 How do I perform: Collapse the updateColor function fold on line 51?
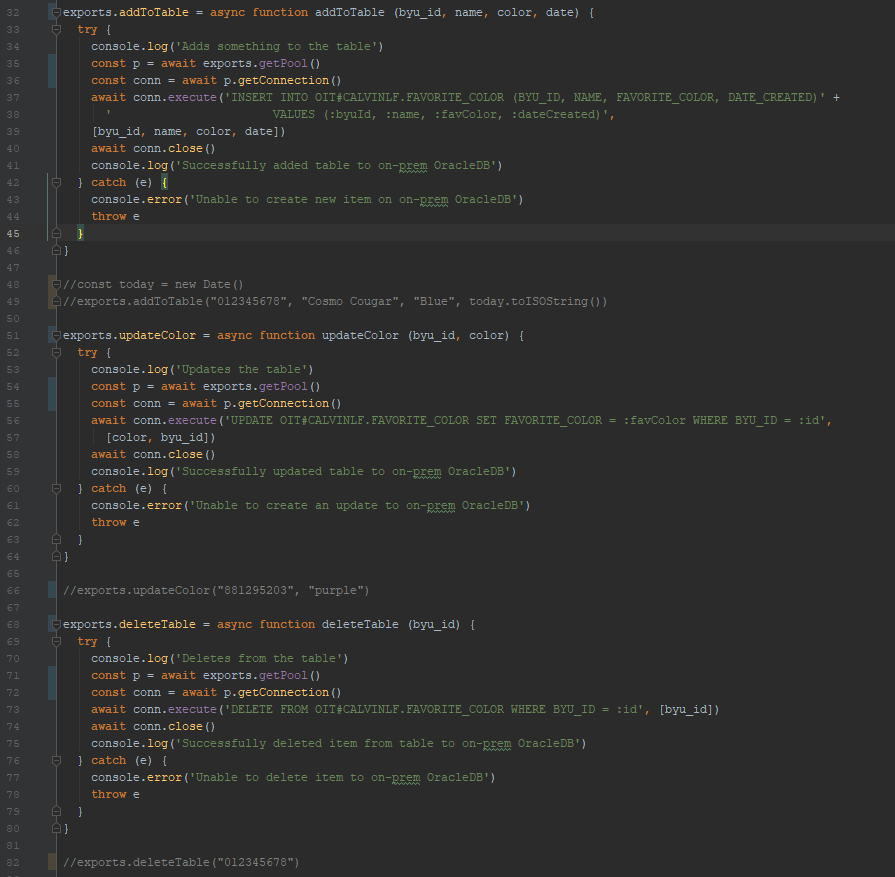56,335
